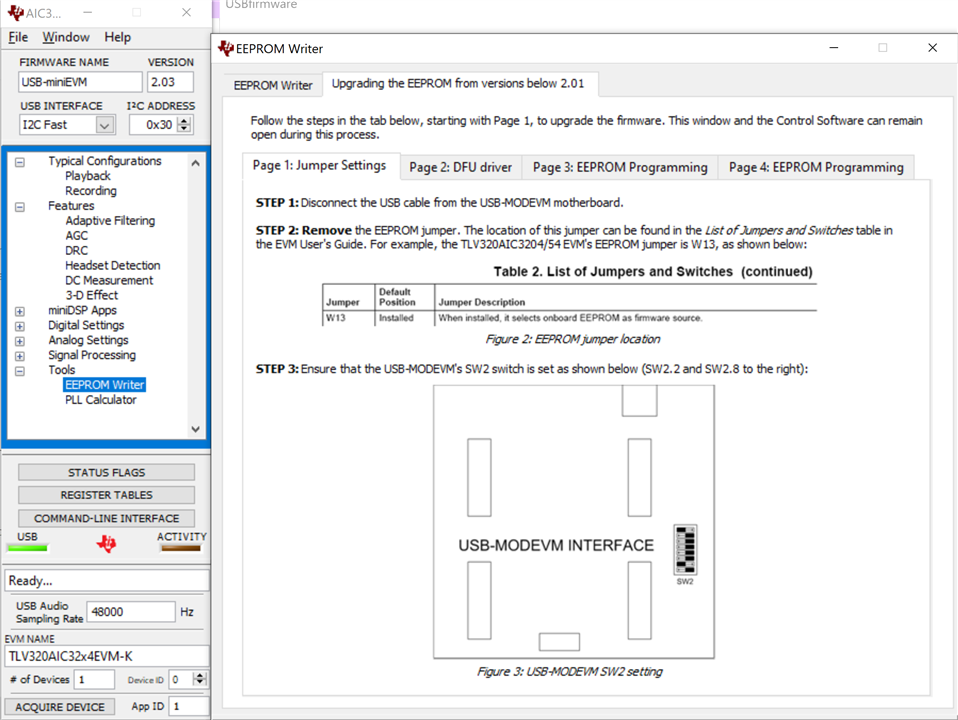The image size is (958, 720).
Task: Click the tree scrollbar up arrow
Action: (x=196, y=163)
